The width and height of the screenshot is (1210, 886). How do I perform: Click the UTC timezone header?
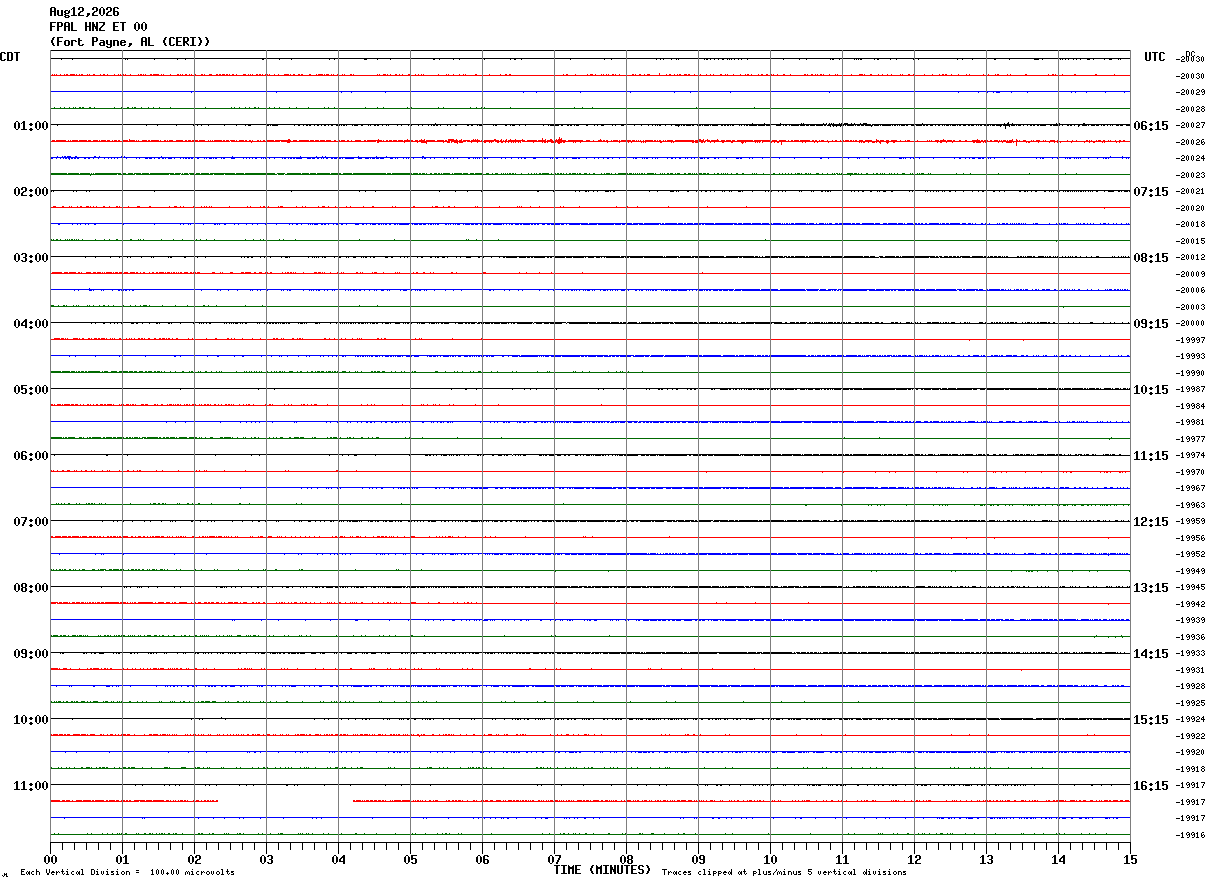pyautogui.click(x=1155, y=57)
